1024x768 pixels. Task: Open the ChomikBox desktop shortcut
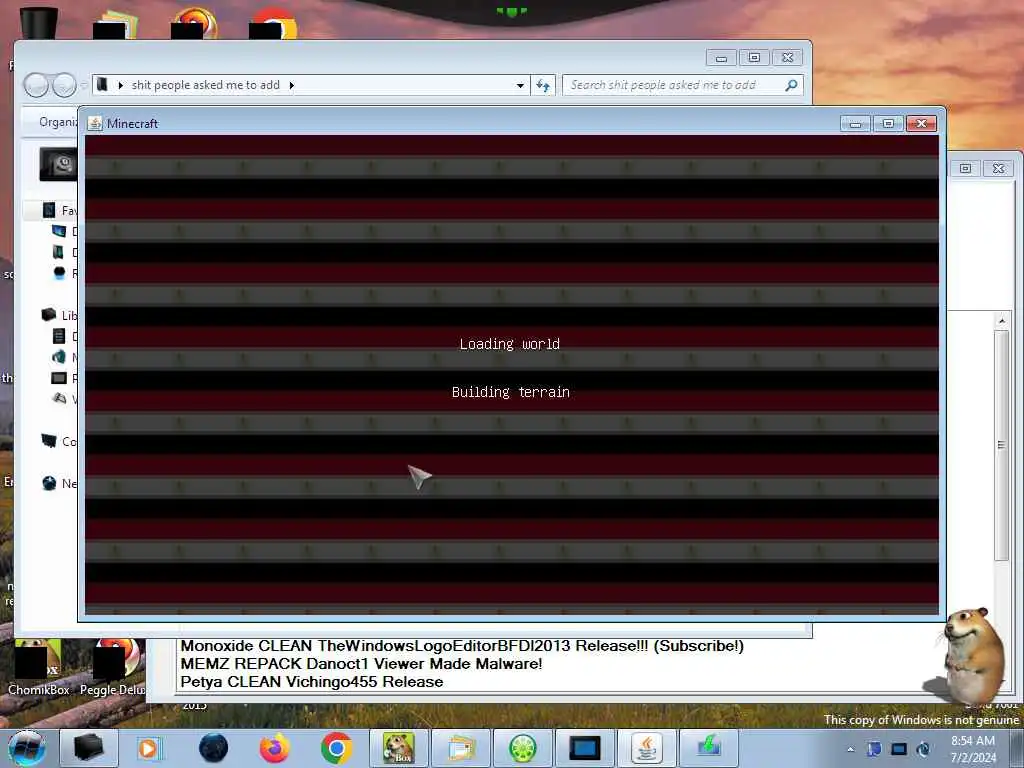click(x=38, y=666)
